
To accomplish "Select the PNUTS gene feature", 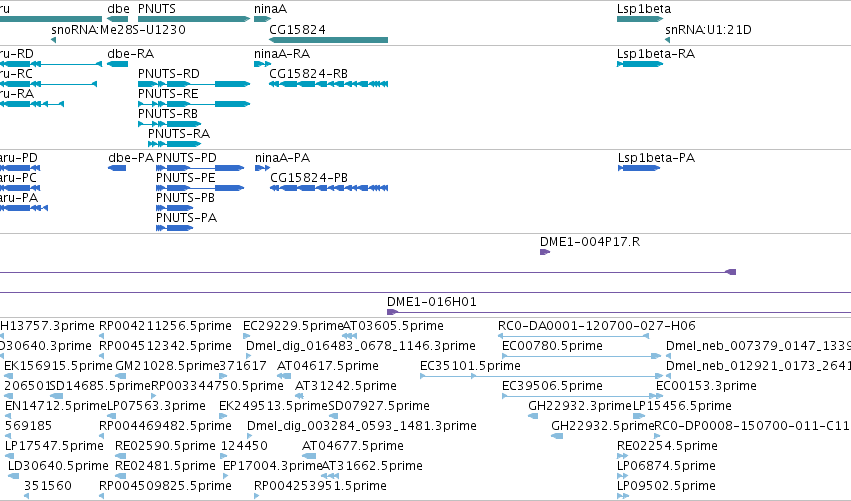I will coord(194,19).
